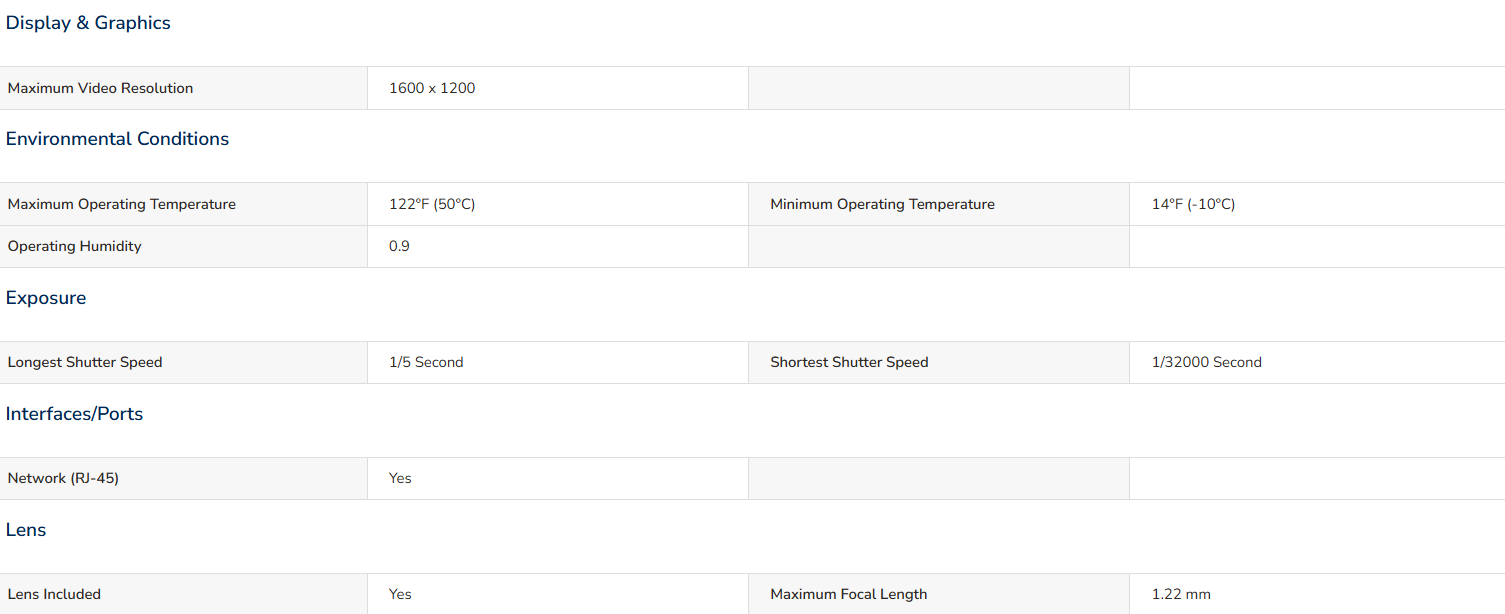Click the 122°F (50°C) value
Image resolution: width=1505 pixels, height=614 pixels.
click(x=432, y=204)
